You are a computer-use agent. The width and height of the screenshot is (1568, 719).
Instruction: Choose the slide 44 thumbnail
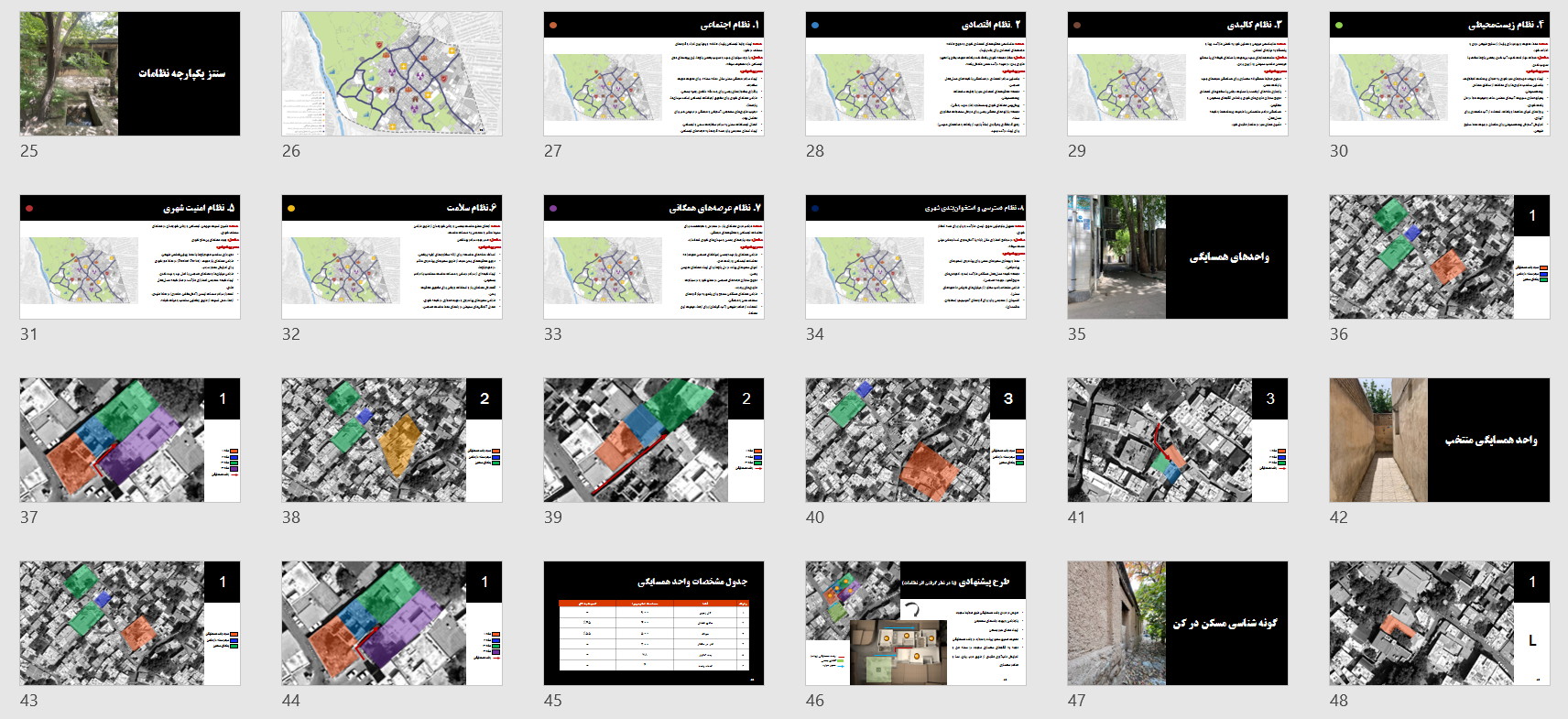392,623
